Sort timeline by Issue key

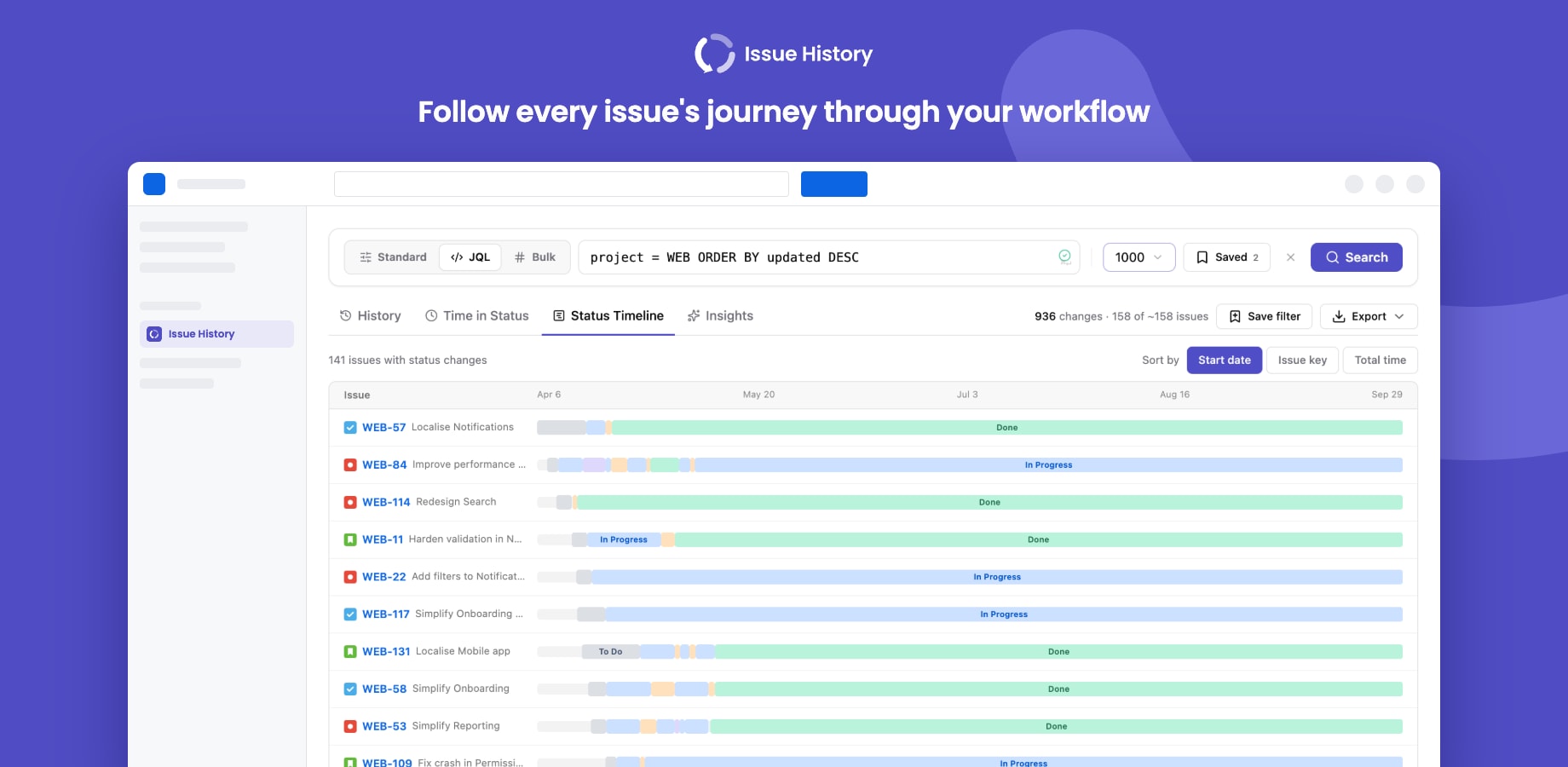(1302, 360)
